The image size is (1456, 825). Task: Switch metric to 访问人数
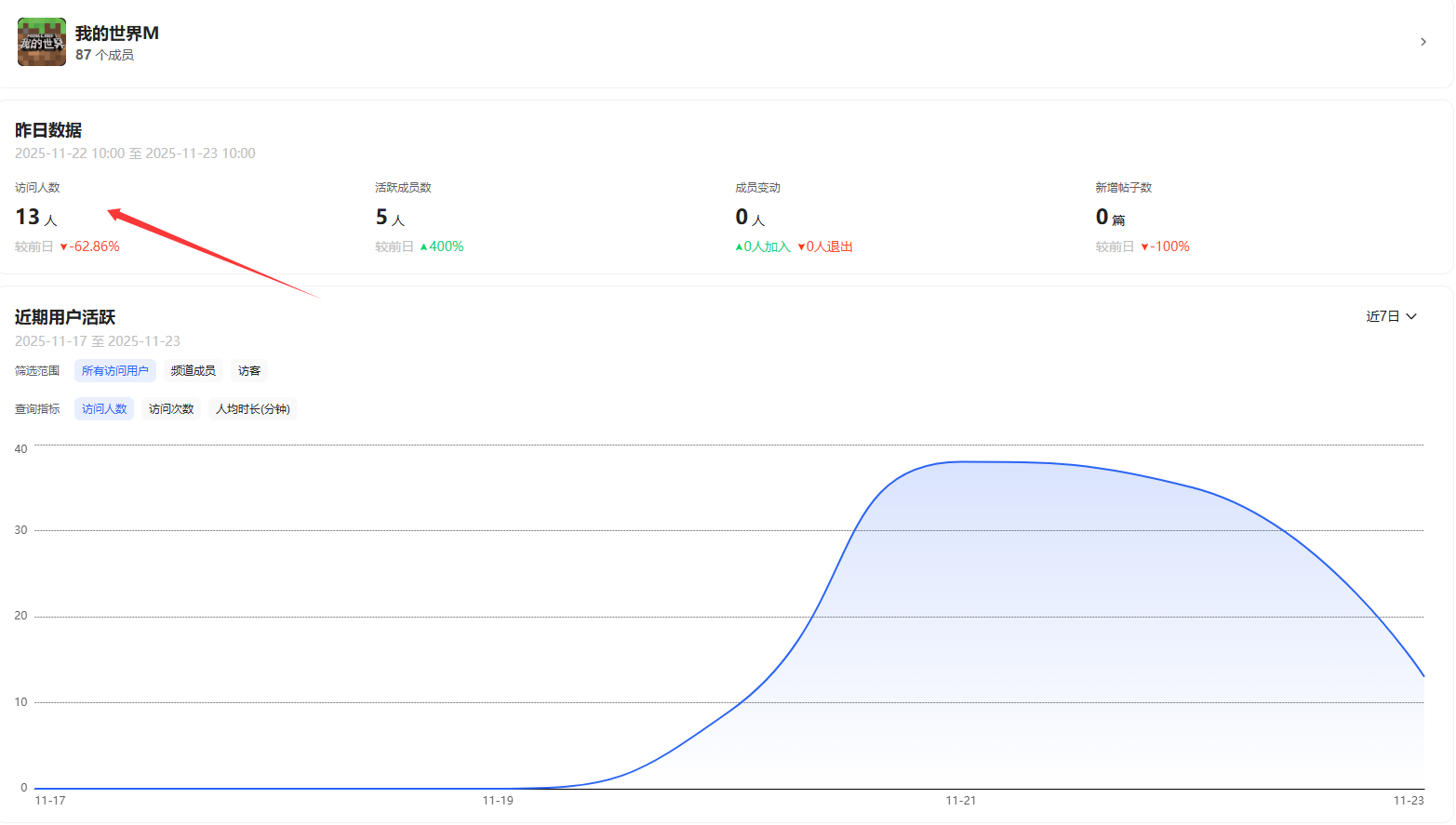pos(104,409)
